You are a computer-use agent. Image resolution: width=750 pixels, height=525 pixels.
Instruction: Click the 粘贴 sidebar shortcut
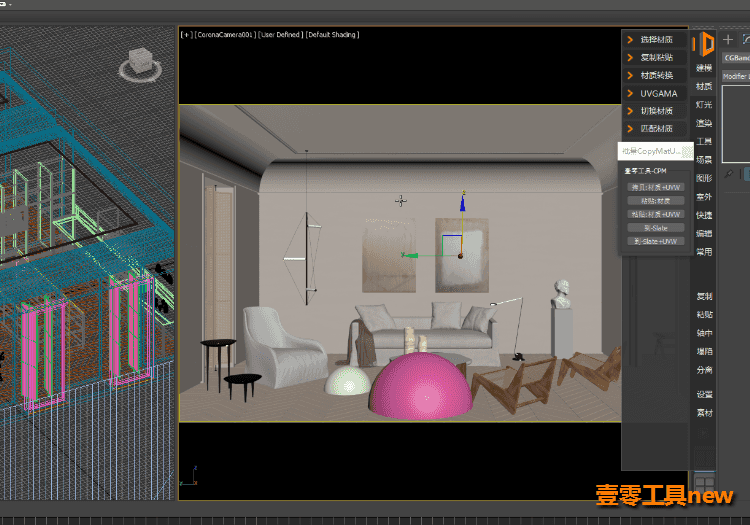tap(705, 315)
